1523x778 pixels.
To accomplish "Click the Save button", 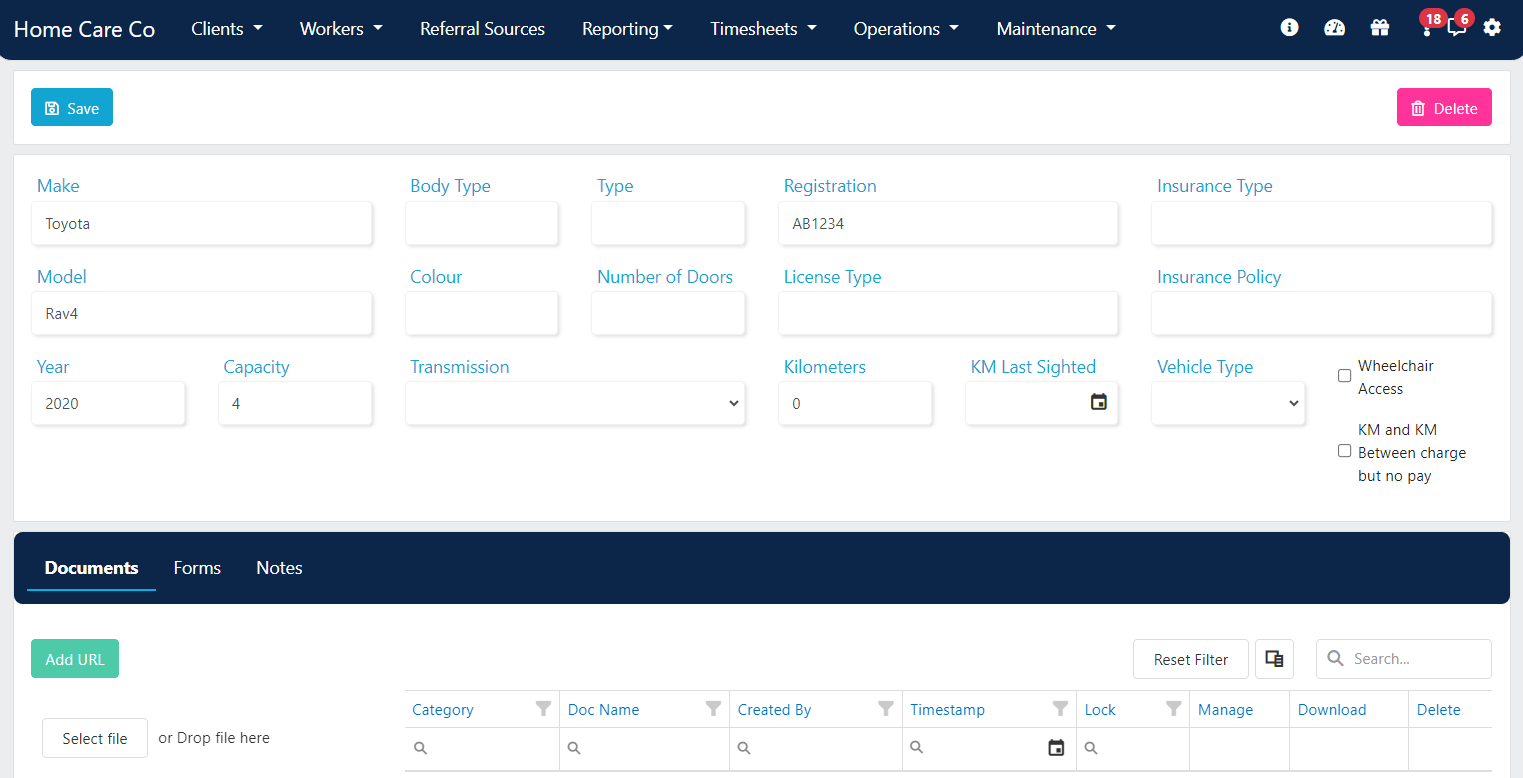I will [x=72, y=107].
